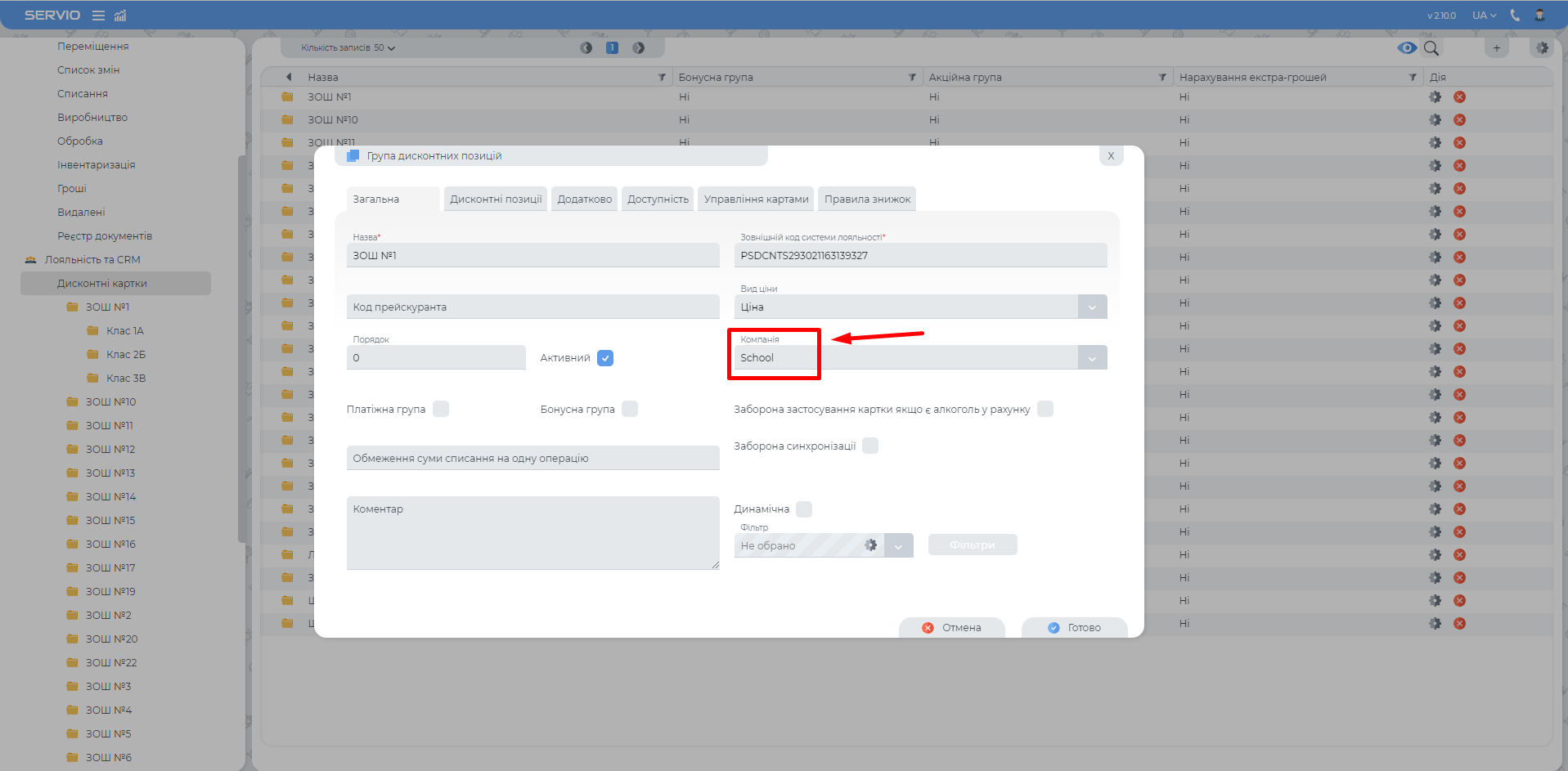Click the gear icon in Фільтр field
This screenshot has width=1568, height=771.
coord(870,545)
